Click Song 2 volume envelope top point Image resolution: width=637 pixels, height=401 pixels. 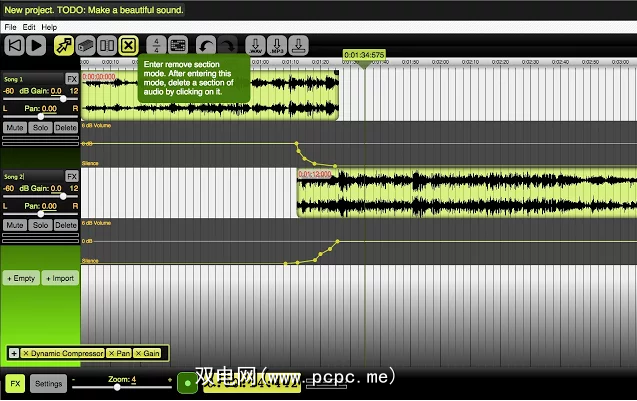coord(338,241)
